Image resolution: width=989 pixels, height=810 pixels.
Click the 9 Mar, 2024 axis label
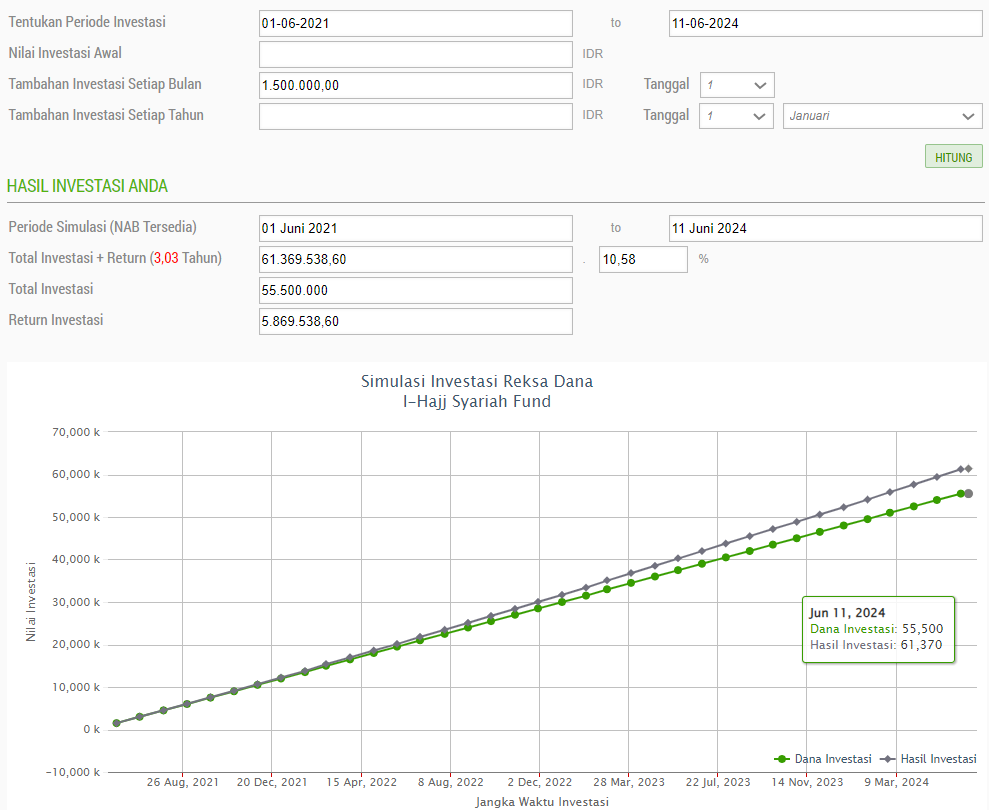coord(896,782)
